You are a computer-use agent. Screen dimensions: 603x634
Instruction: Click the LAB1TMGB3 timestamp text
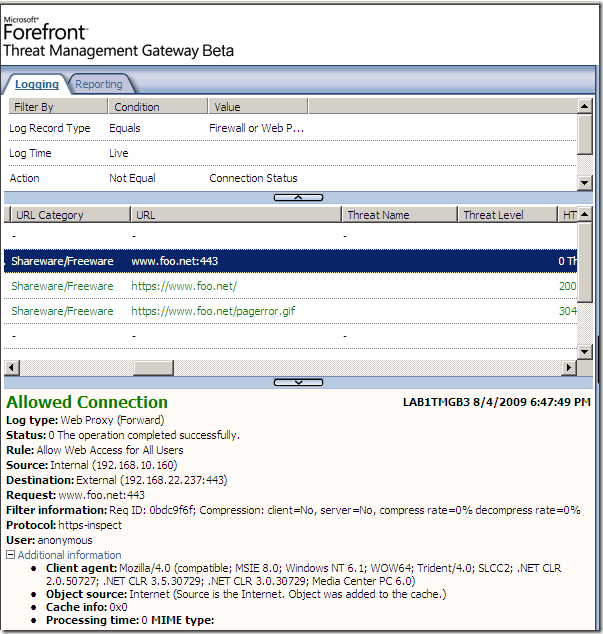tap(497, 402)
